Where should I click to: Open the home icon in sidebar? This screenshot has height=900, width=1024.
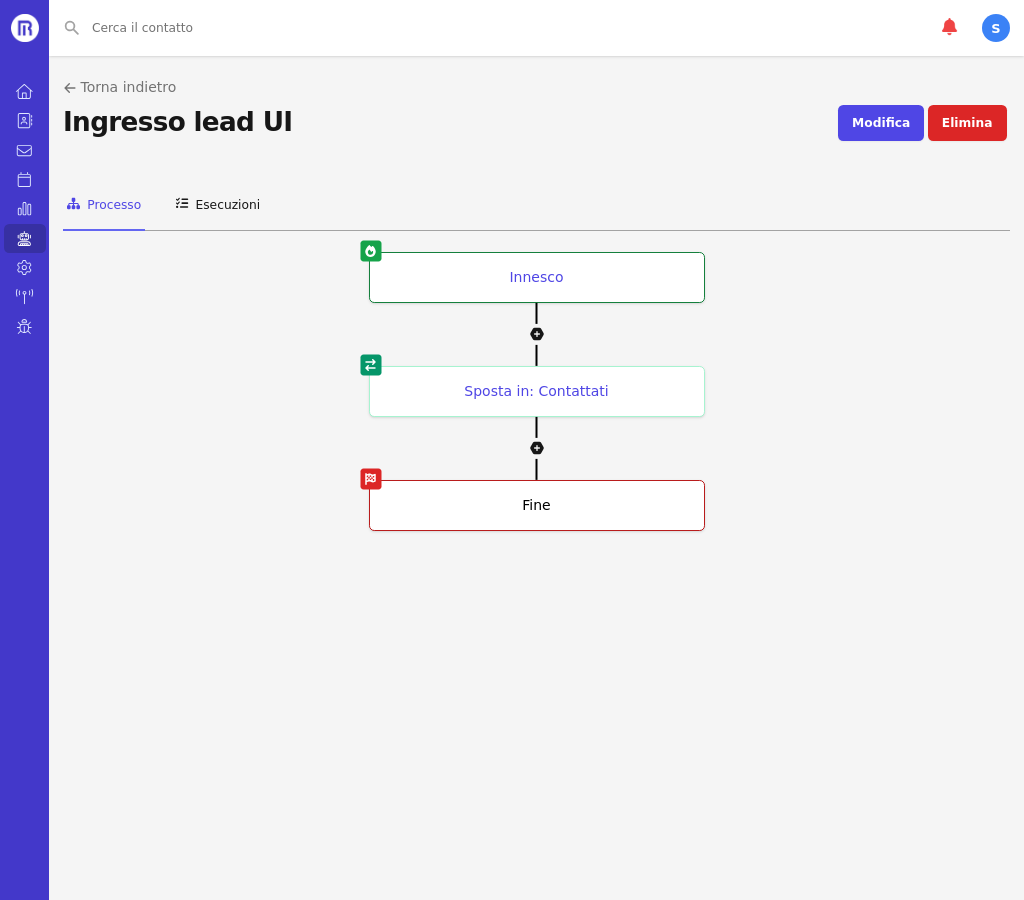(x=24, y=92)
